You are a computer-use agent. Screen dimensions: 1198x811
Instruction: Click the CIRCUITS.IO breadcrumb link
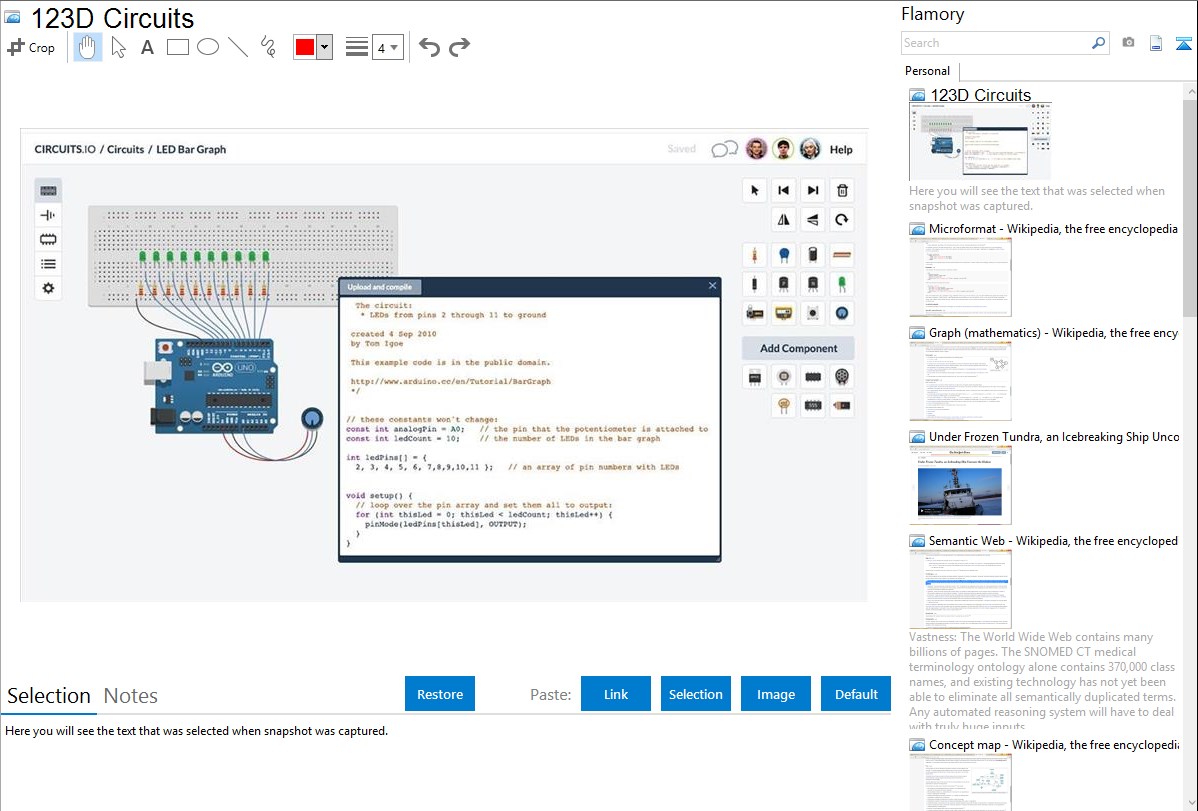pyautogui.click(x=65, y=149)
